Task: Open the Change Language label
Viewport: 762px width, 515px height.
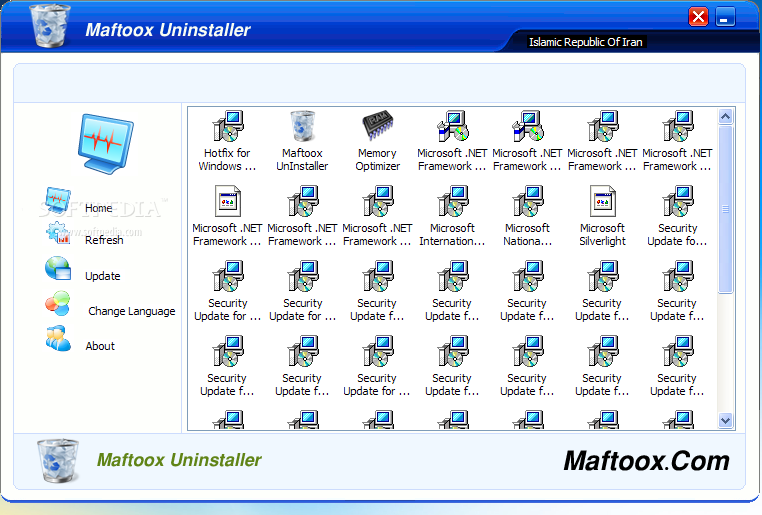Action: pyautogui.click(x=132, y=311)
